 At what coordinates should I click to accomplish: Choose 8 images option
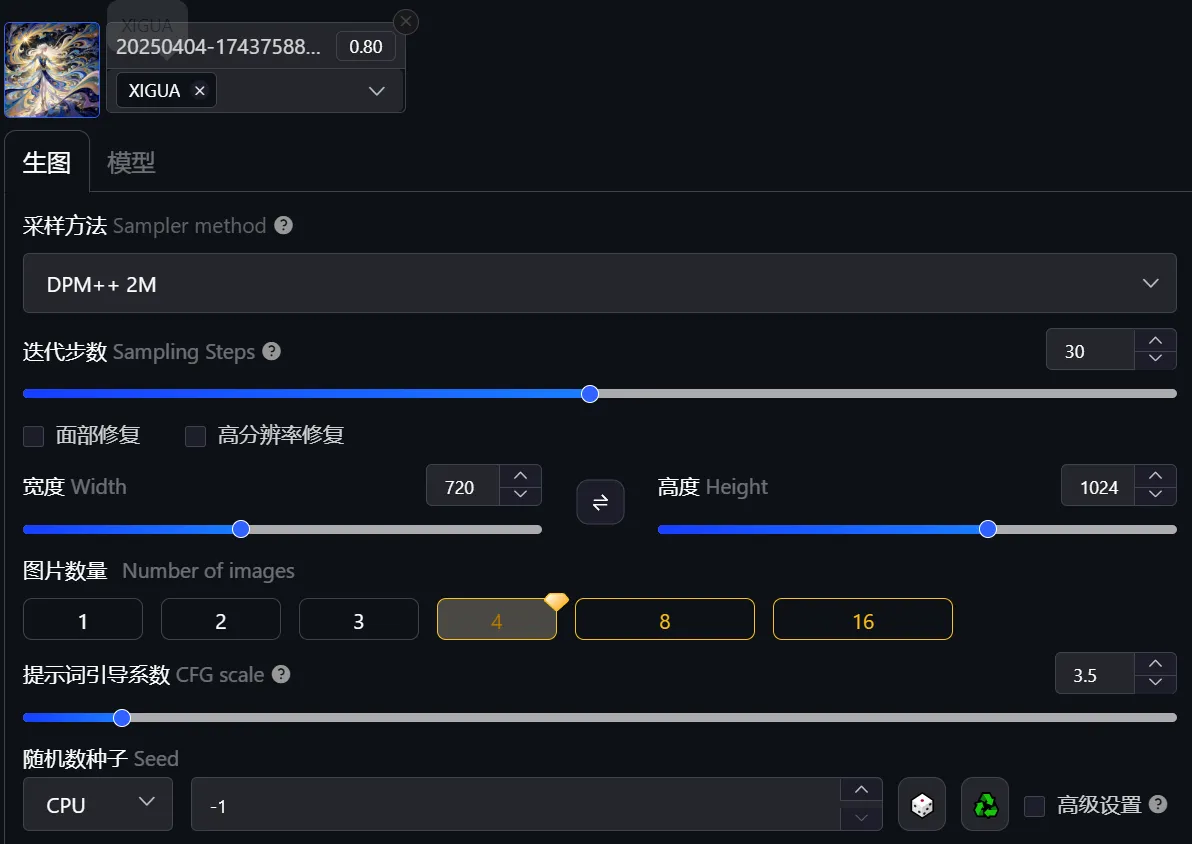(x=664, y=620)
